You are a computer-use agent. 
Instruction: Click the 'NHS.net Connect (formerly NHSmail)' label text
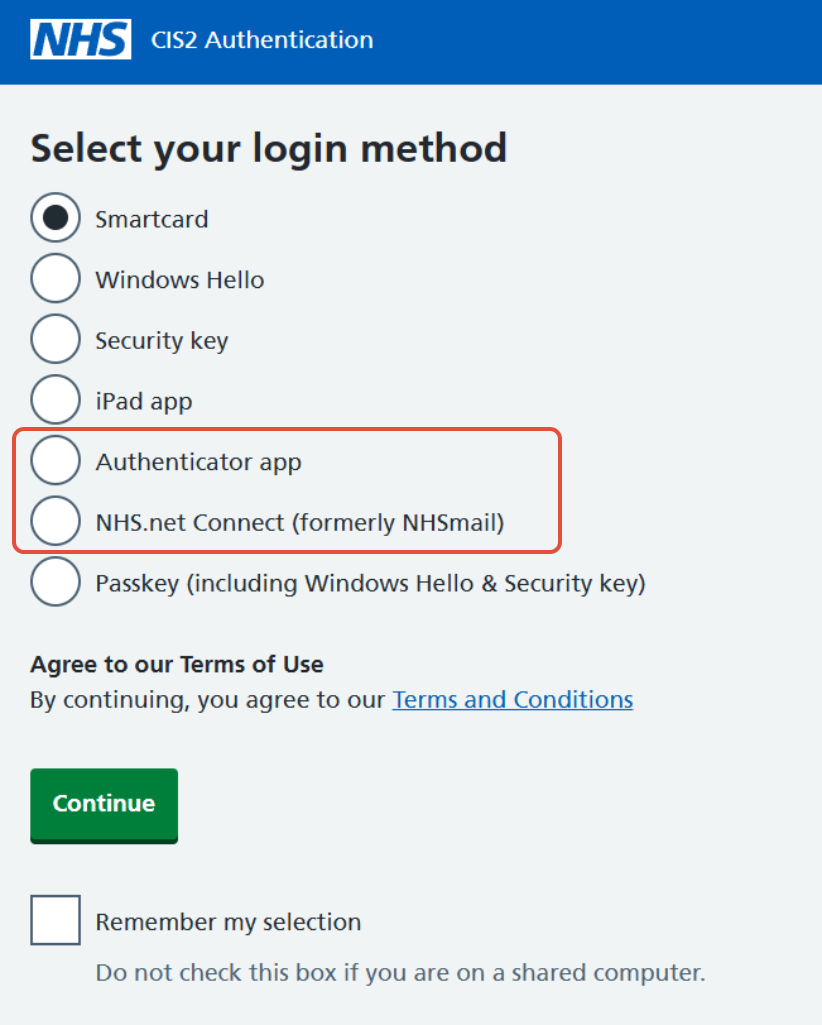[x=299, y=522]
